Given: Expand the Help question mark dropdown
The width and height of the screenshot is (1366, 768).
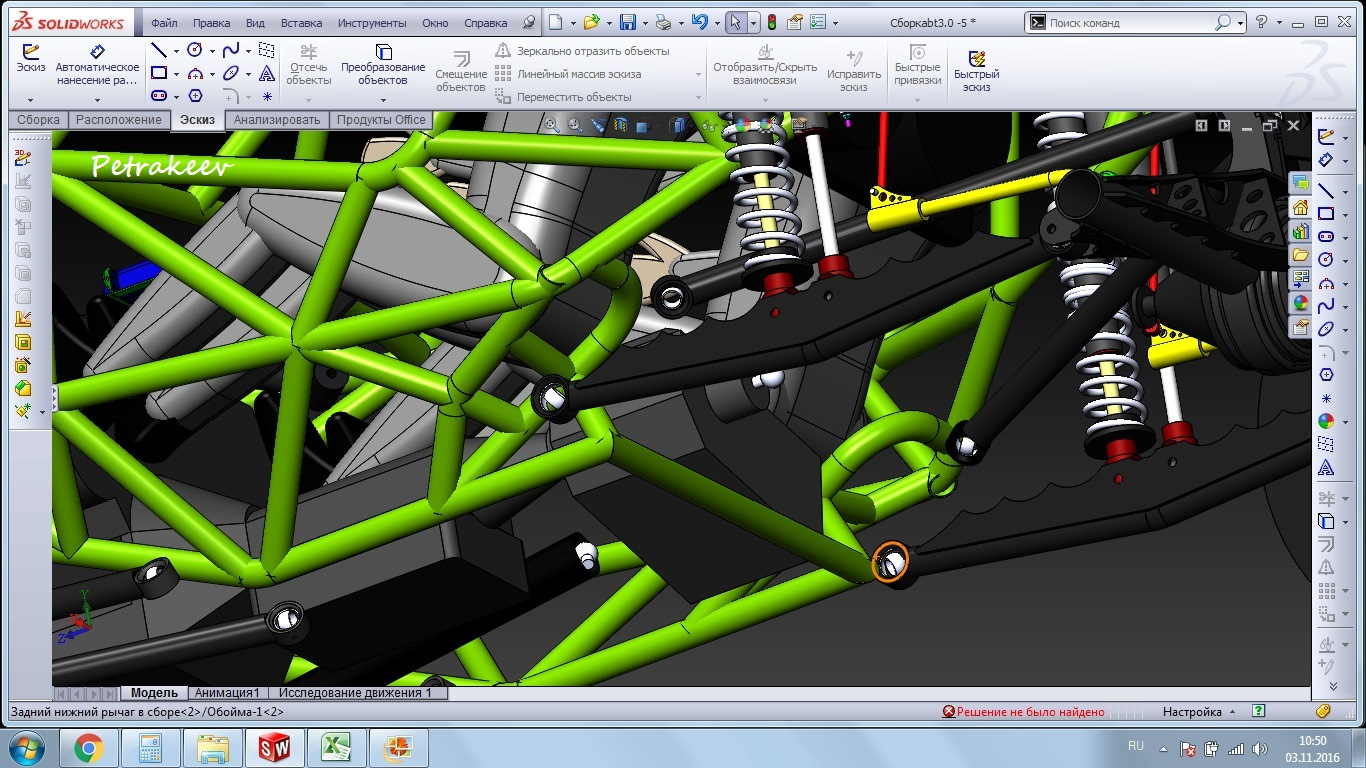Looking at the screenshot, I should tap(1279, 22).
